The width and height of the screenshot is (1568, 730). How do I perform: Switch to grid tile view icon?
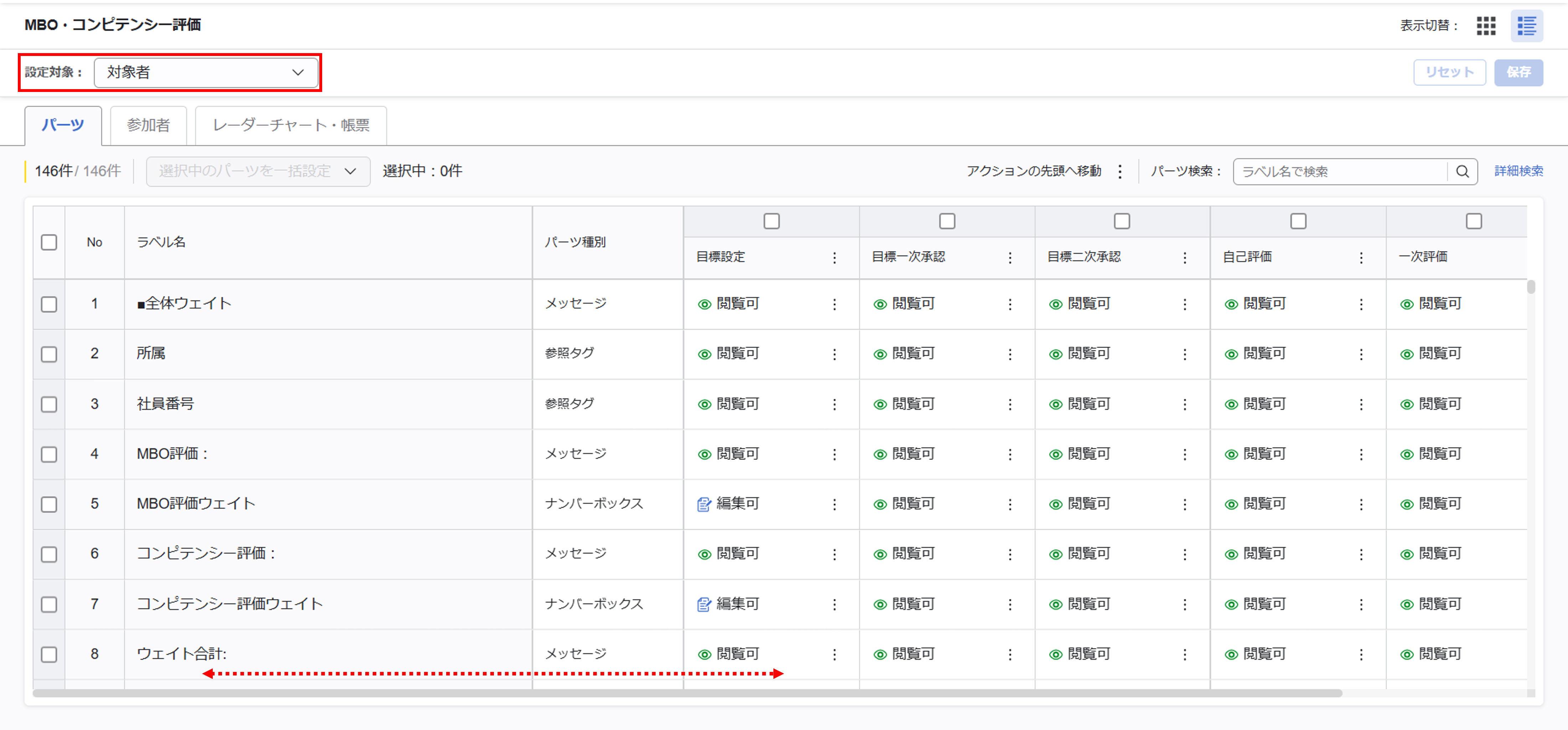tap(1486, 26)
